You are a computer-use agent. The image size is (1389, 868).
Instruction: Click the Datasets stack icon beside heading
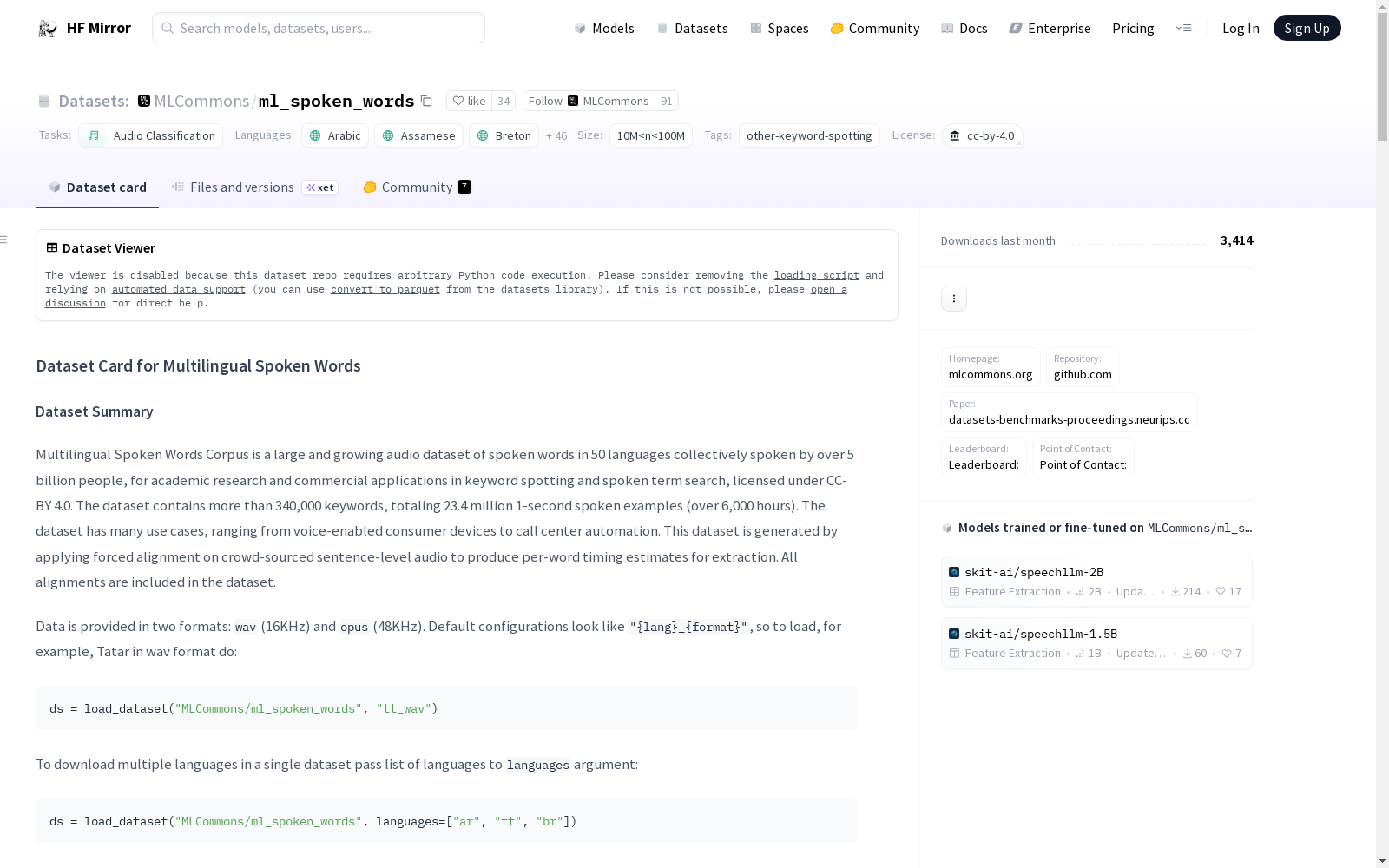coord(44,101)
